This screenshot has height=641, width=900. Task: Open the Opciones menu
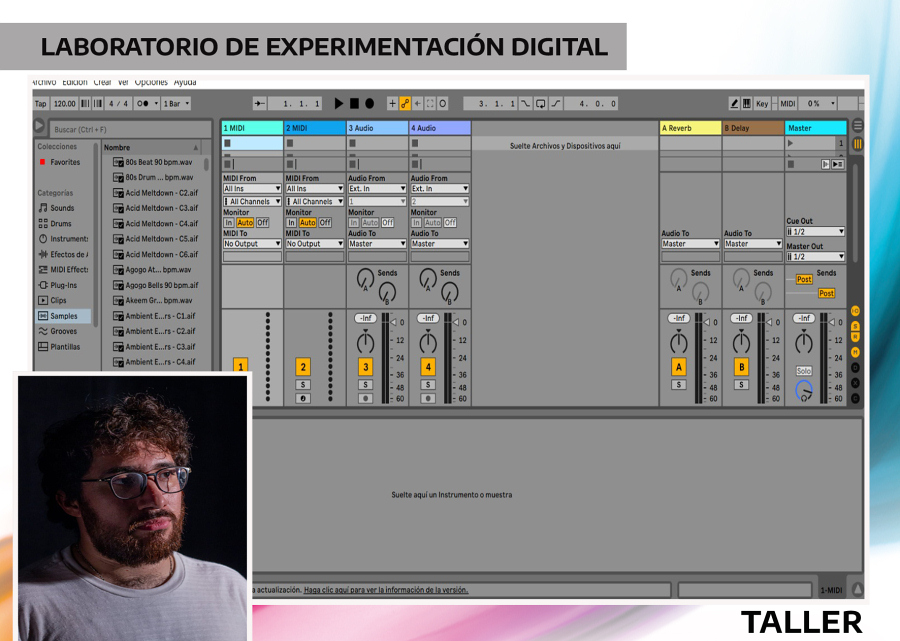tap(151, 83)
